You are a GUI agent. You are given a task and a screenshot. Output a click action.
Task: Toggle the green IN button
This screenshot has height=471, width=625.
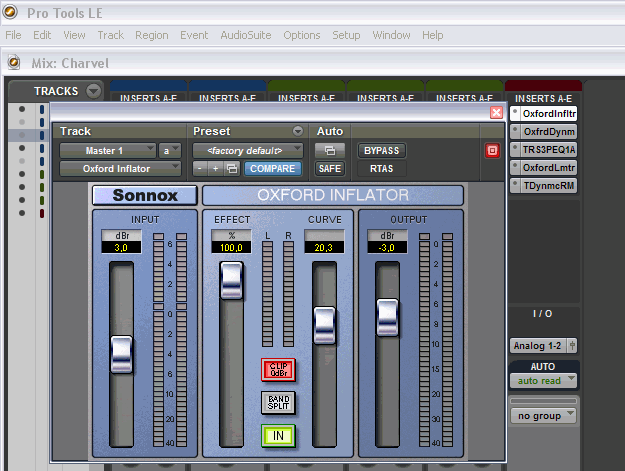pyautogui.click(x=278, y=436)
